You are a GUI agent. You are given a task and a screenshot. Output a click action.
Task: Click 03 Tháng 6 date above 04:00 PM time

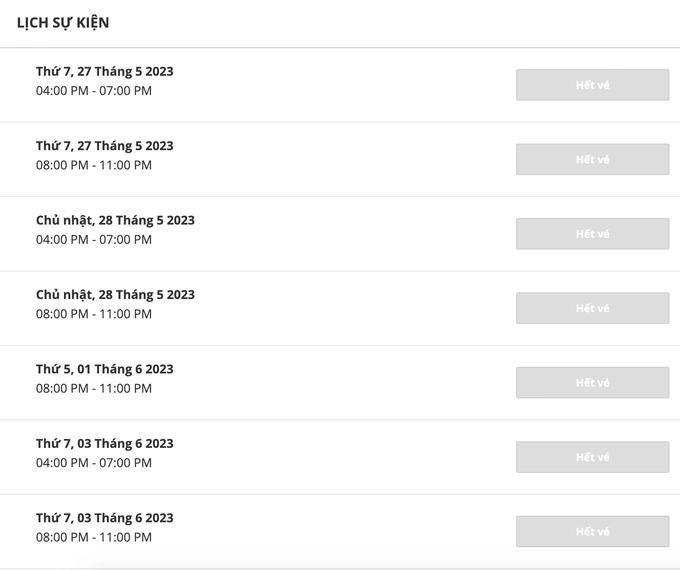click(104, 444)
